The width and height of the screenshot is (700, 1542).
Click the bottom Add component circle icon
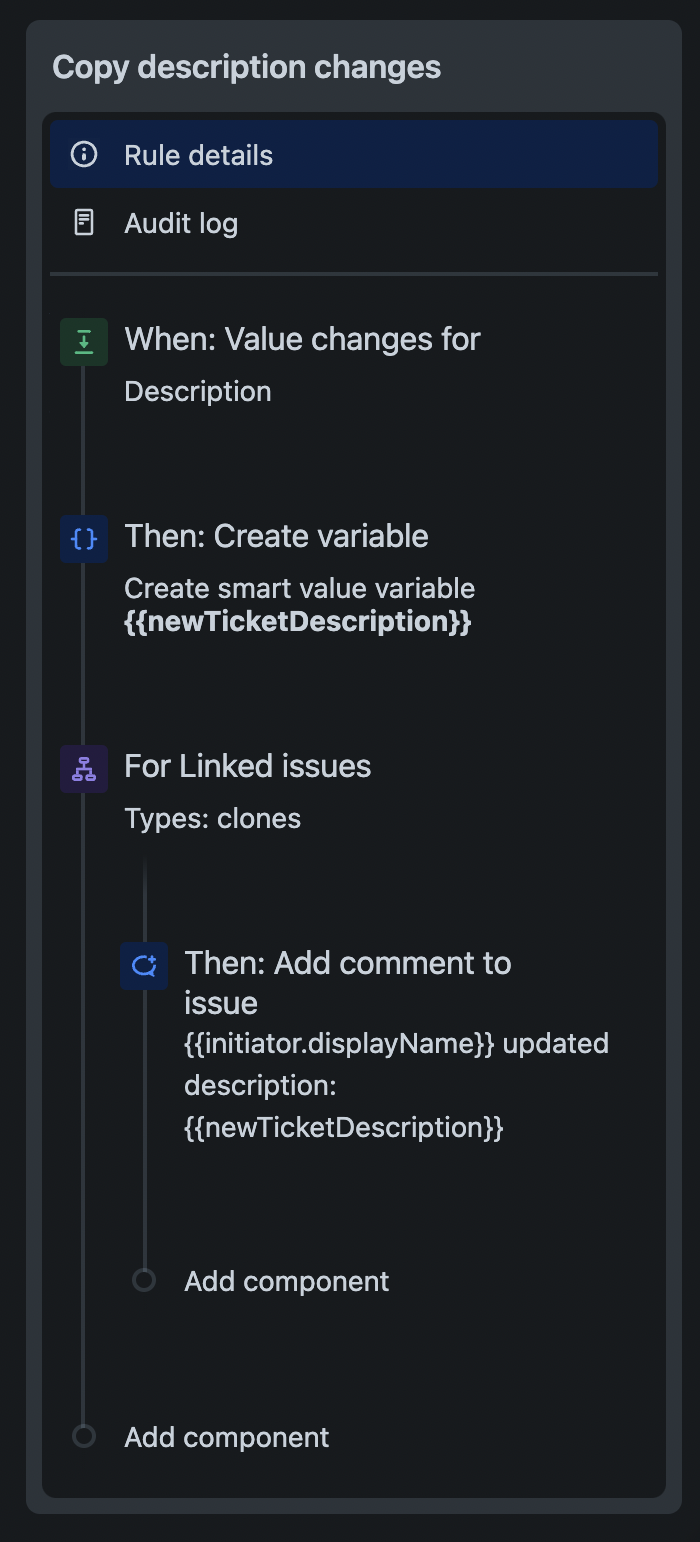click(84, 1437)
